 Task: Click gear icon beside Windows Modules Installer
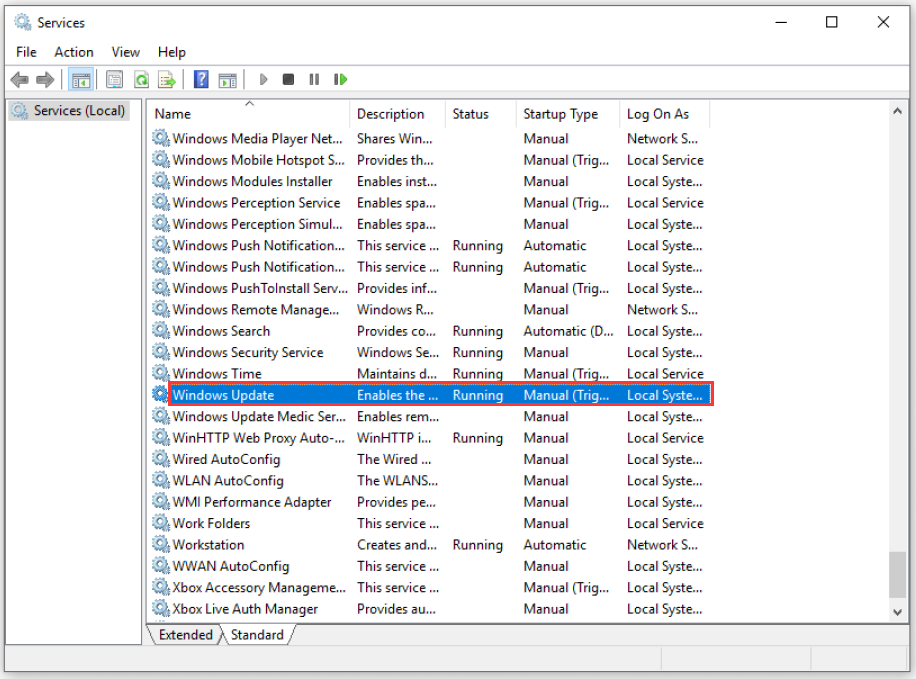point(160,181)
